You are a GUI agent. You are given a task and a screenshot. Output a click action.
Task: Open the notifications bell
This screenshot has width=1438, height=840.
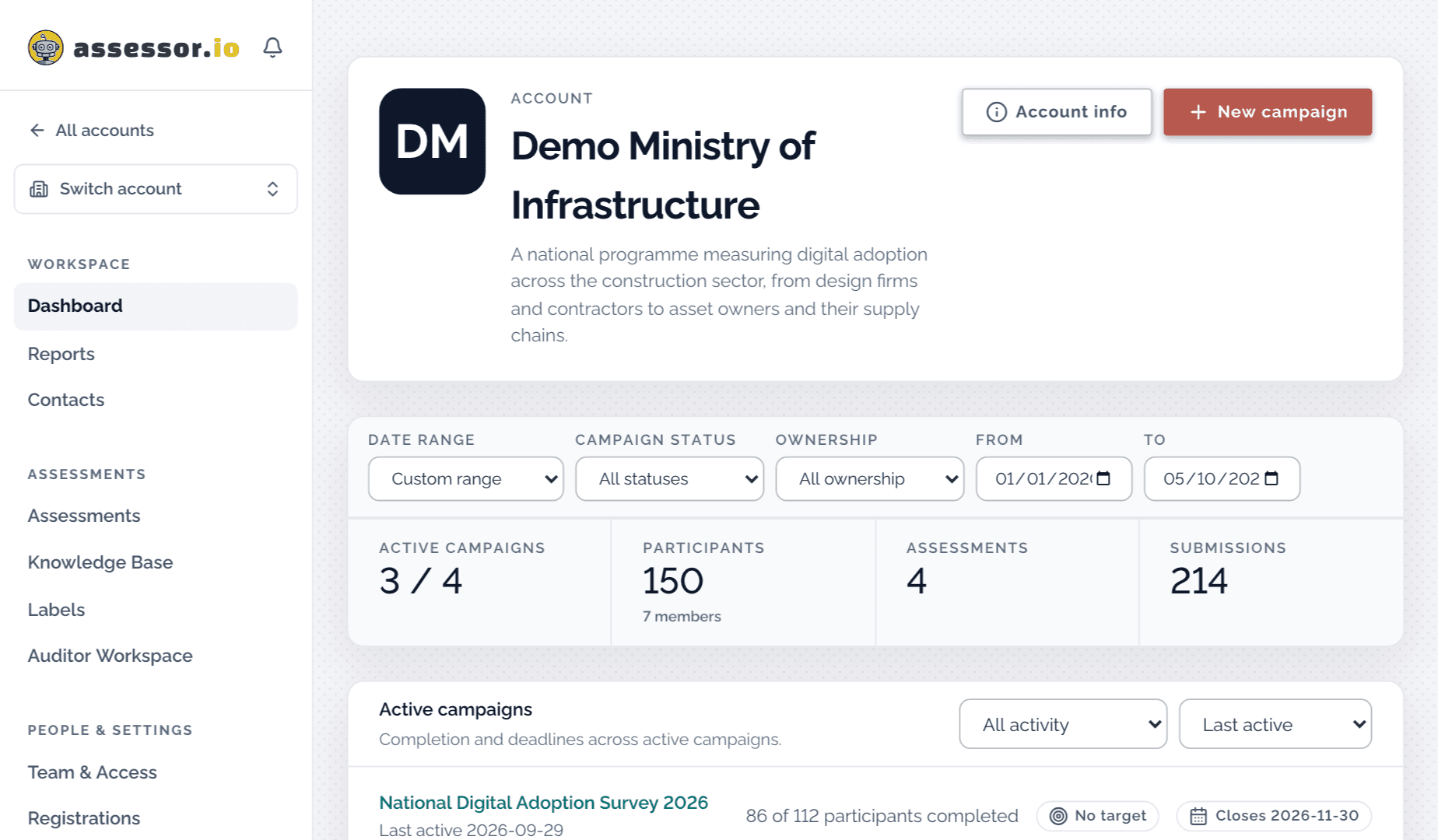coord(272,47)
